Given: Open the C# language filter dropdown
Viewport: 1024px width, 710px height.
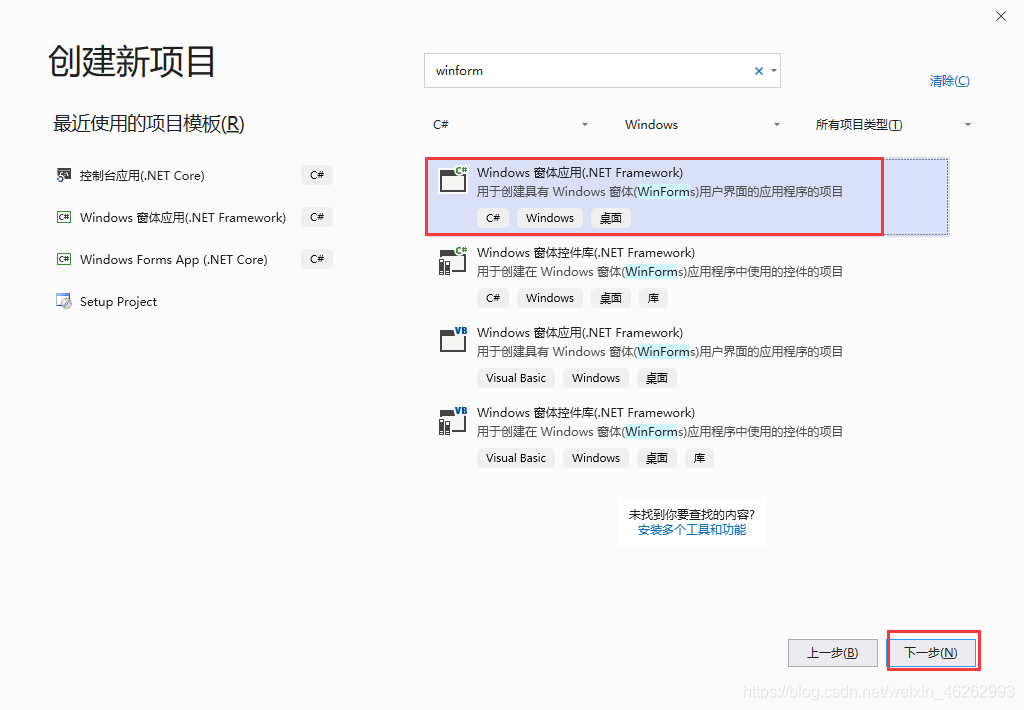Looking at the screenshot, I should (x=510, y=124).
